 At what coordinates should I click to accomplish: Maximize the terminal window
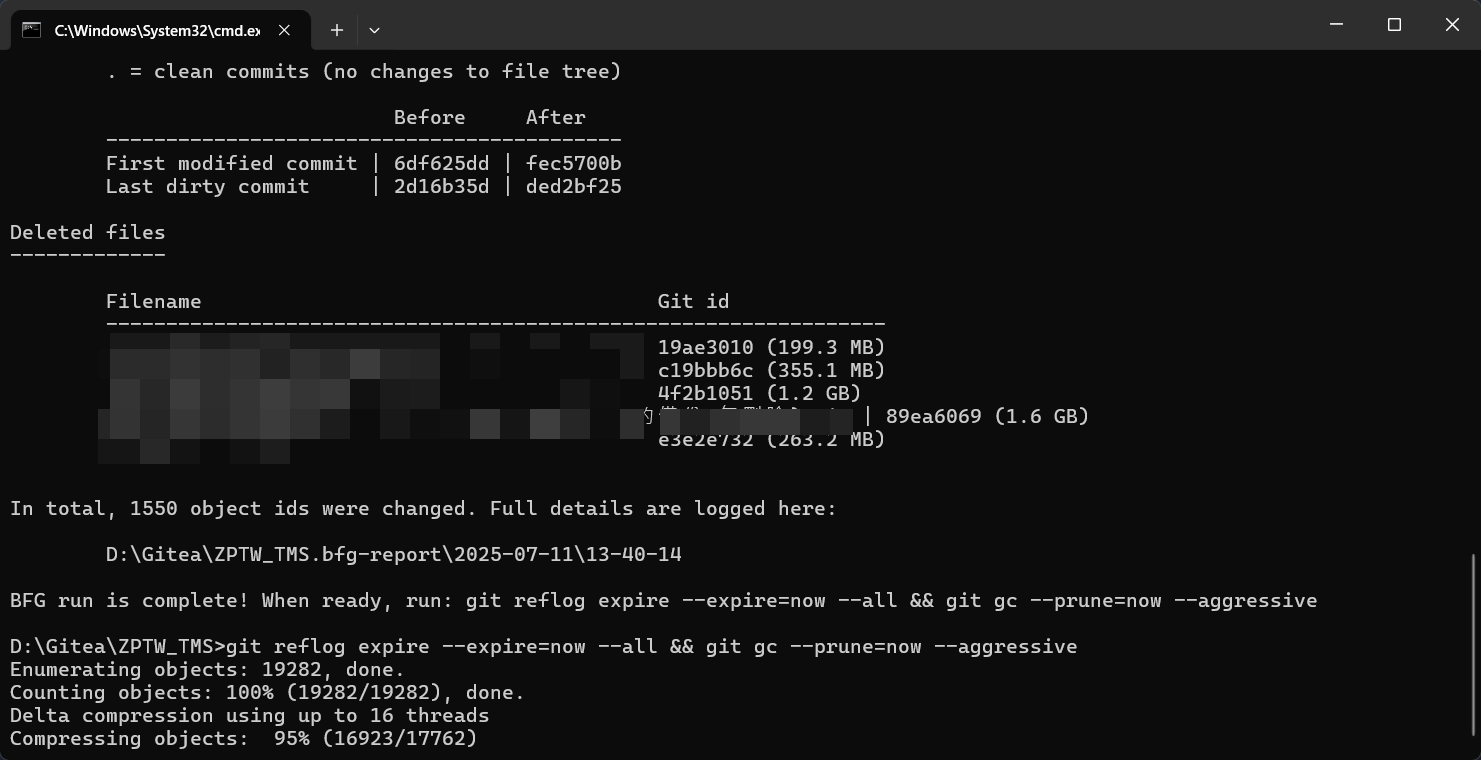[1394, 25]
